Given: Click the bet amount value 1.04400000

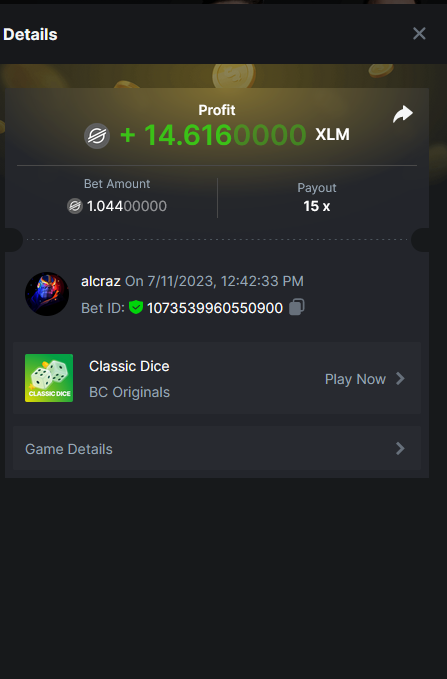Looking at the screenshot, I should pyautogui.click(x=126, y=206).
